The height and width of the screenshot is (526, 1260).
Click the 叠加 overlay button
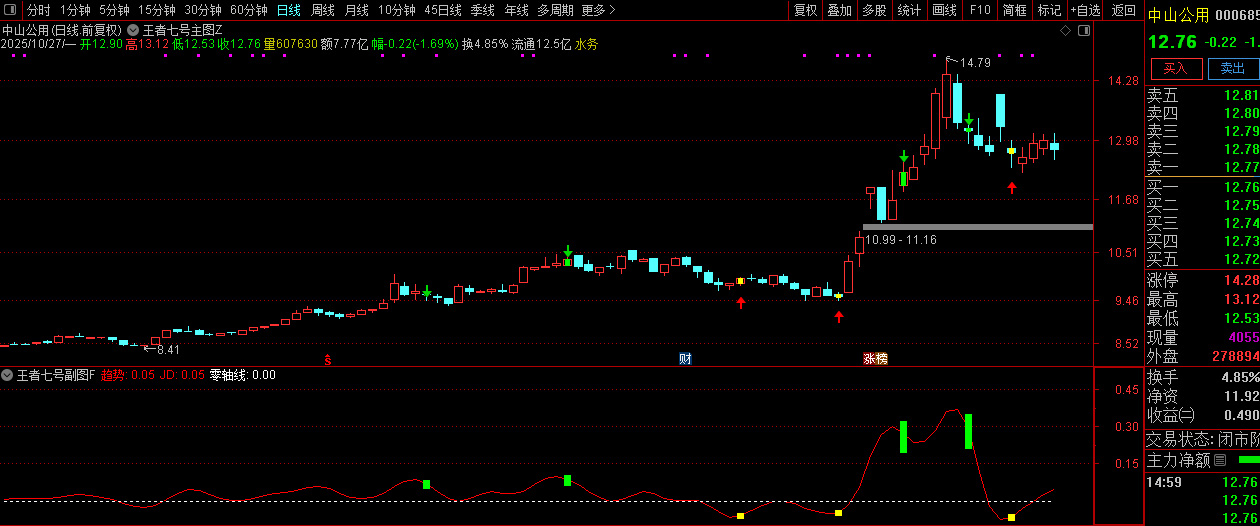839,10
